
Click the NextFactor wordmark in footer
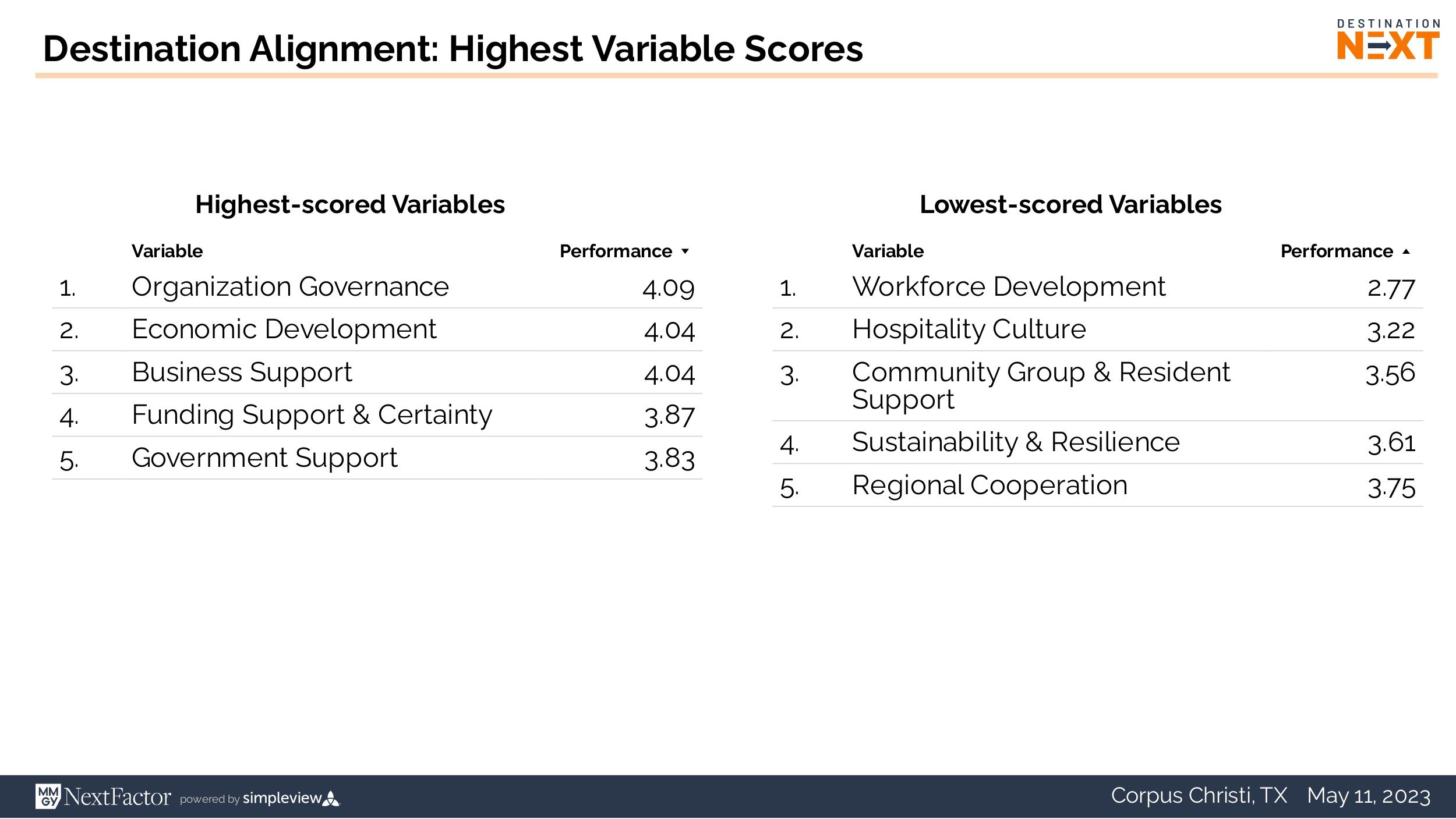[x=117, y=797]
